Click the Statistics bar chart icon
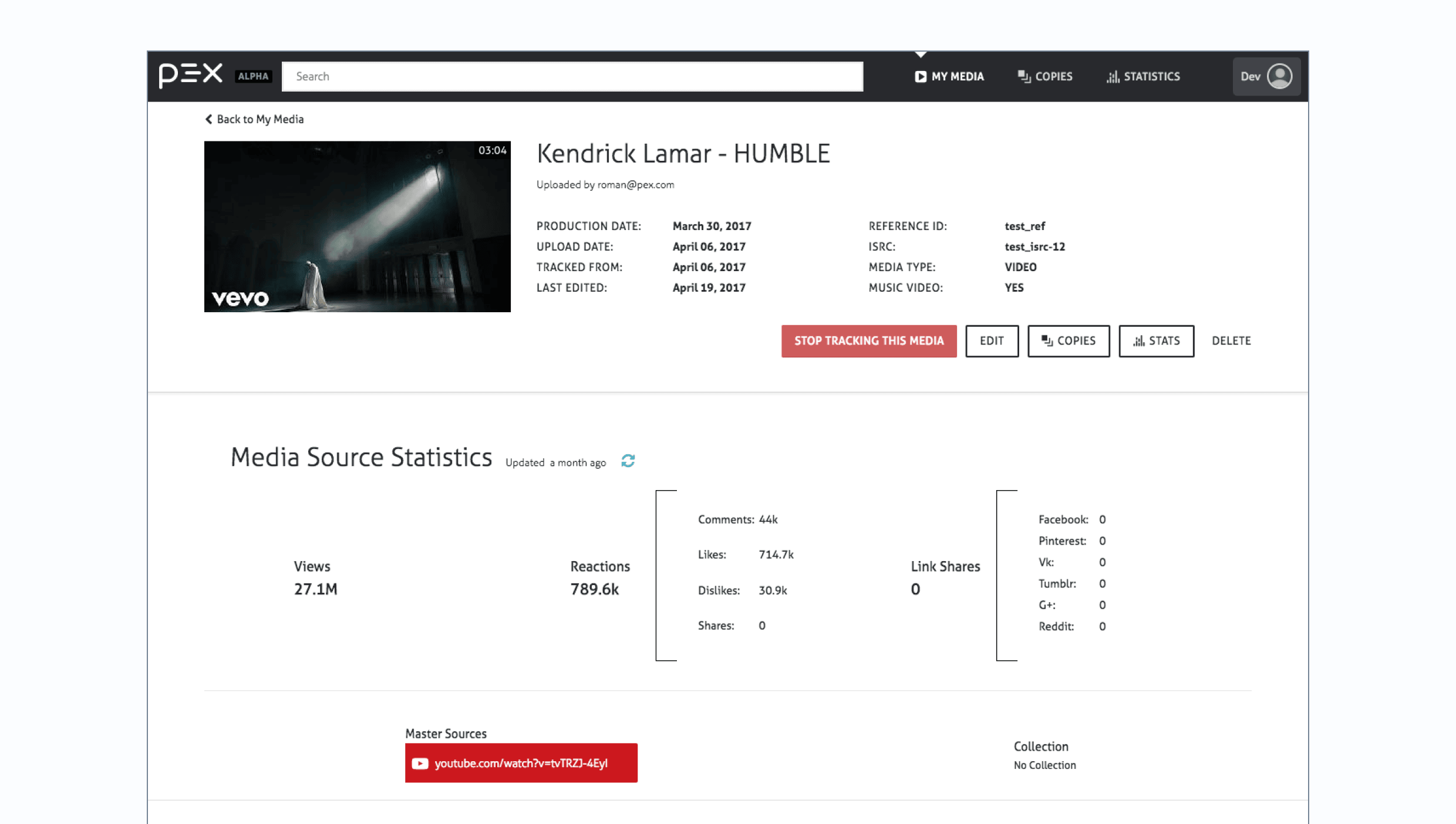Image resolution: width=1456 pixels, height=824 pixels. pyautogui.click(x=1113, y=77)
